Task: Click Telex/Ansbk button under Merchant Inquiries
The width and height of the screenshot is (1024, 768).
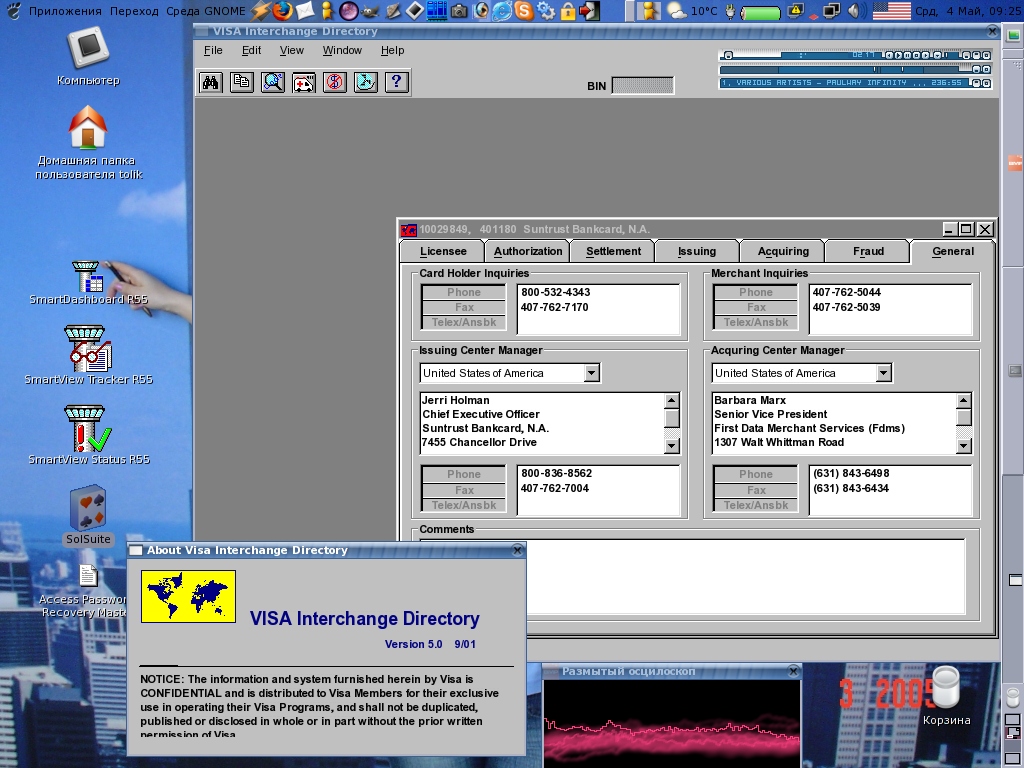Action: click(x=756, y=322)
